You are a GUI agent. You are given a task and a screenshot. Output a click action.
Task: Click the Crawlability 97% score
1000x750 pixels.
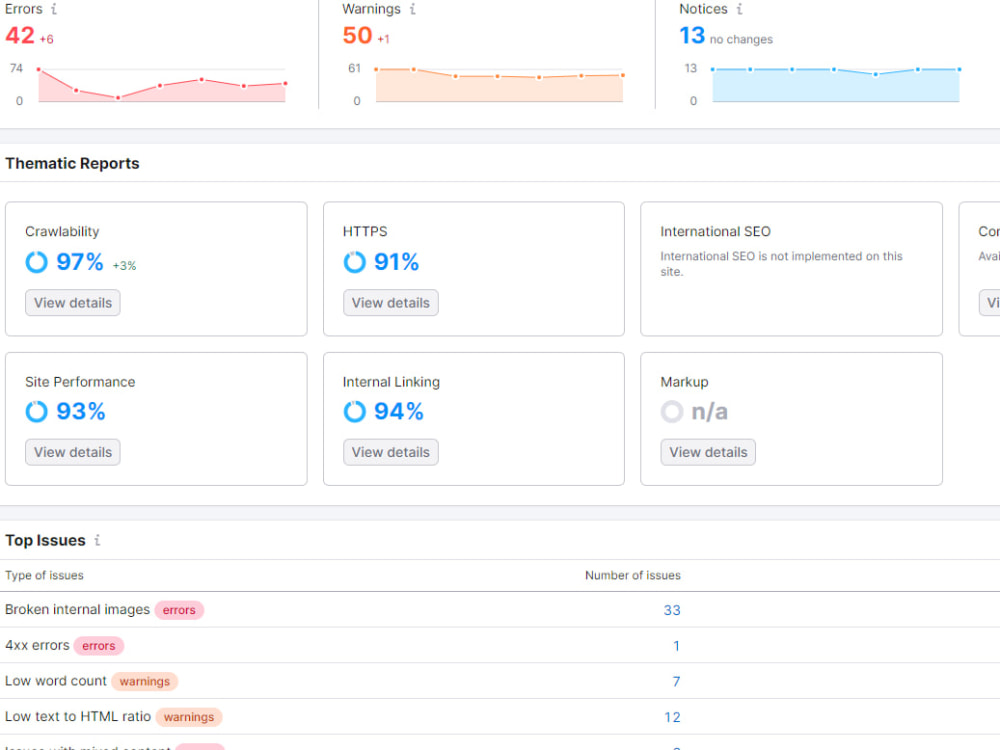click(x=80, y=262)
